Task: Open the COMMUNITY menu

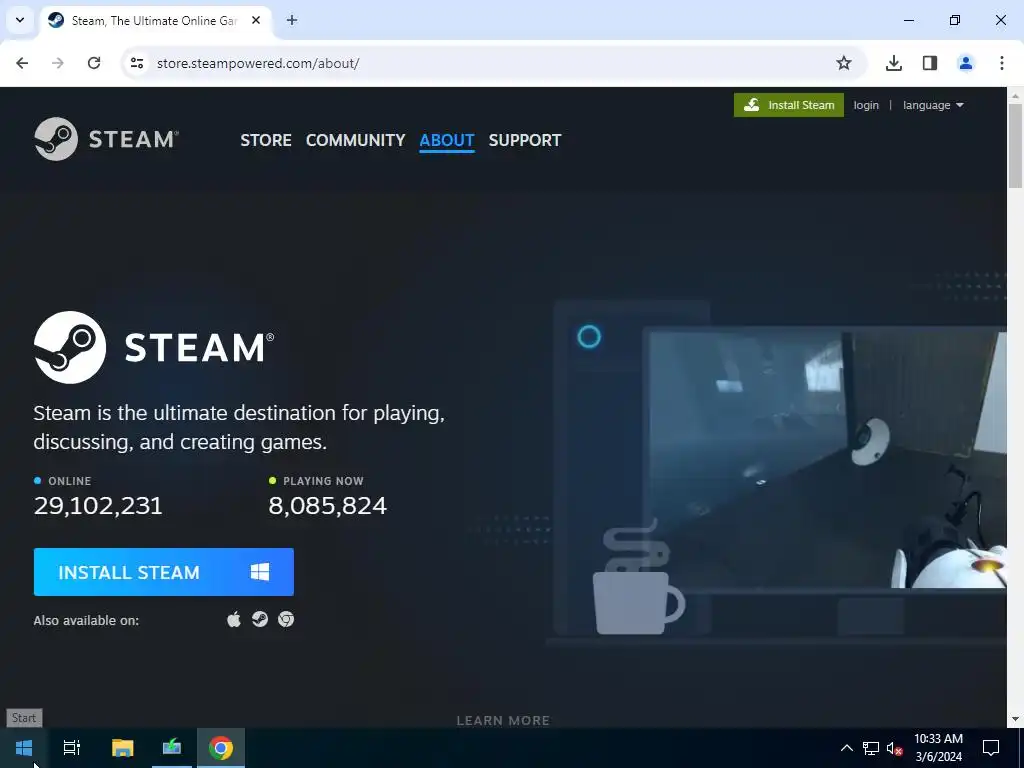Action: 355,140
